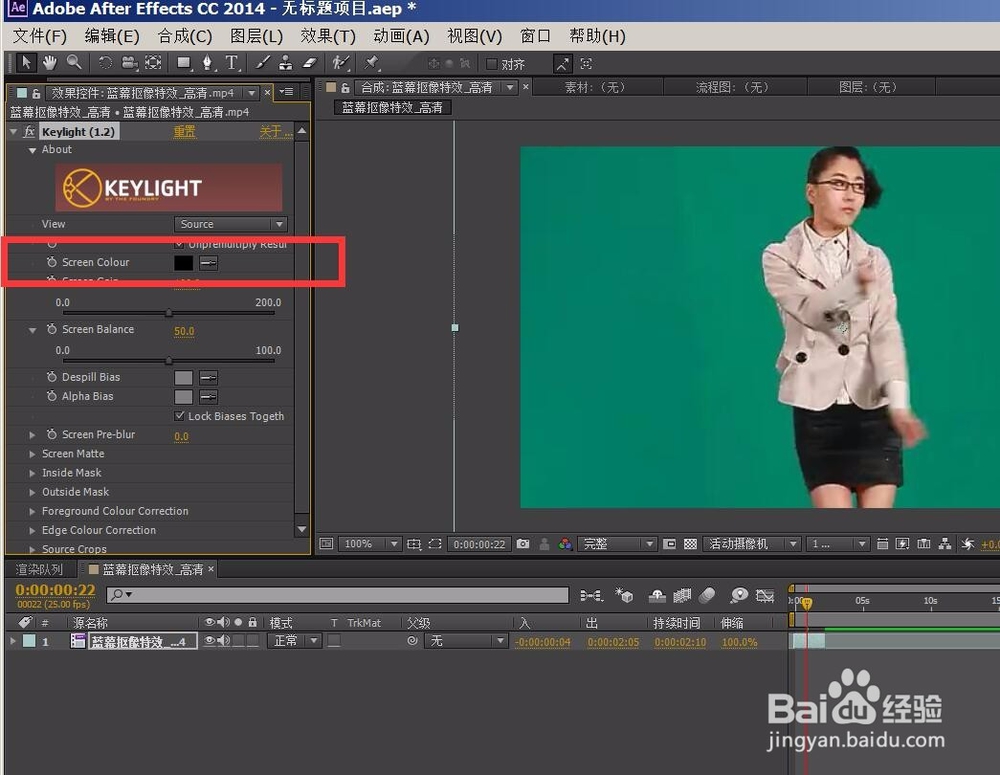The width and height of the screenshot is (1000, 775).
Task: Click the black Screen Colour swatch
Action: click(184, 263)
